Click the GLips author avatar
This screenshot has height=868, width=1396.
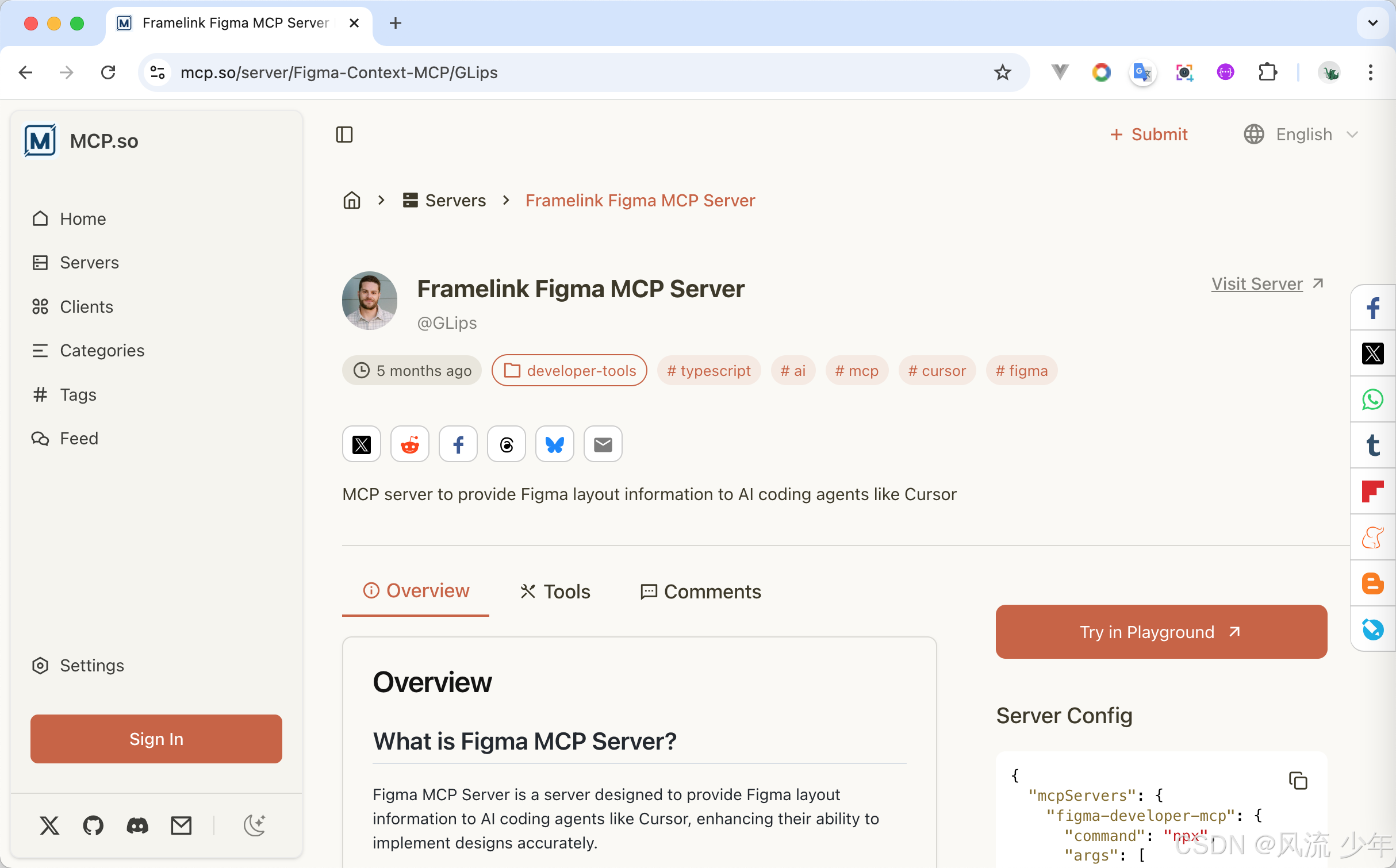coord(370,301)
